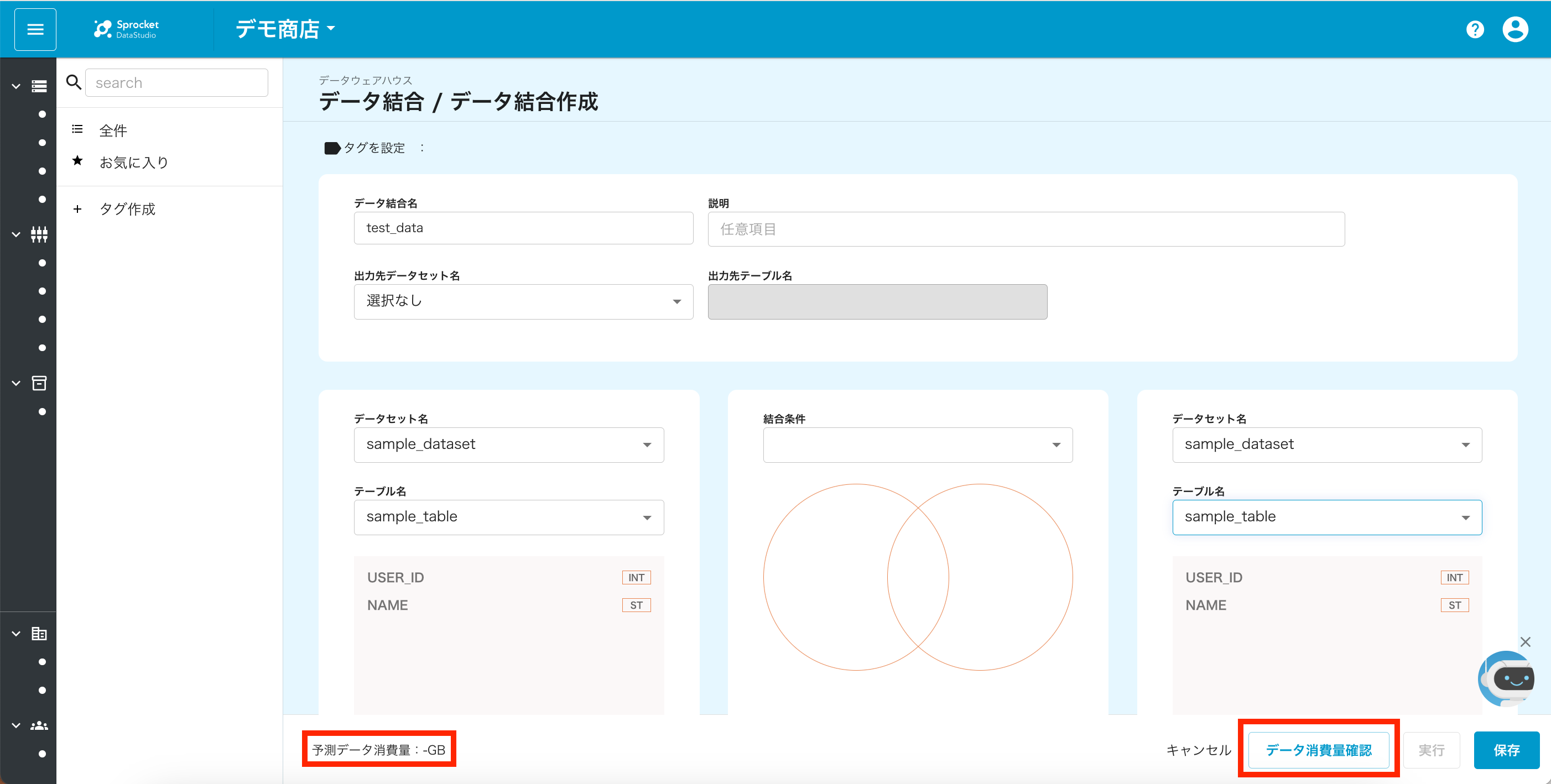Click the INT badge in left table
Viewport: 1551px width, 784px height.
tap(636, 578)
